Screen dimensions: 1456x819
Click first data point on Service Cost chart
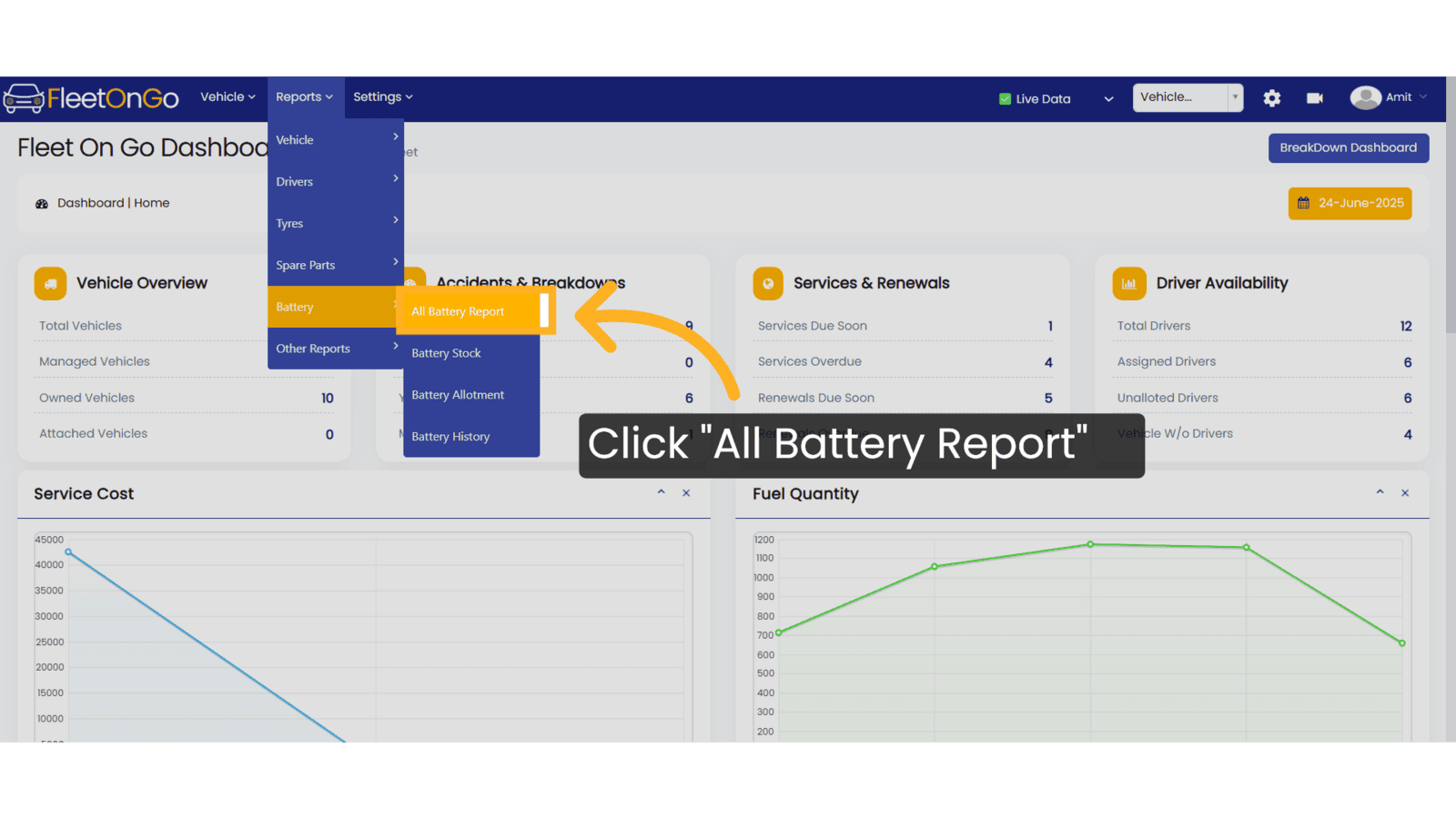click(68, 551)
